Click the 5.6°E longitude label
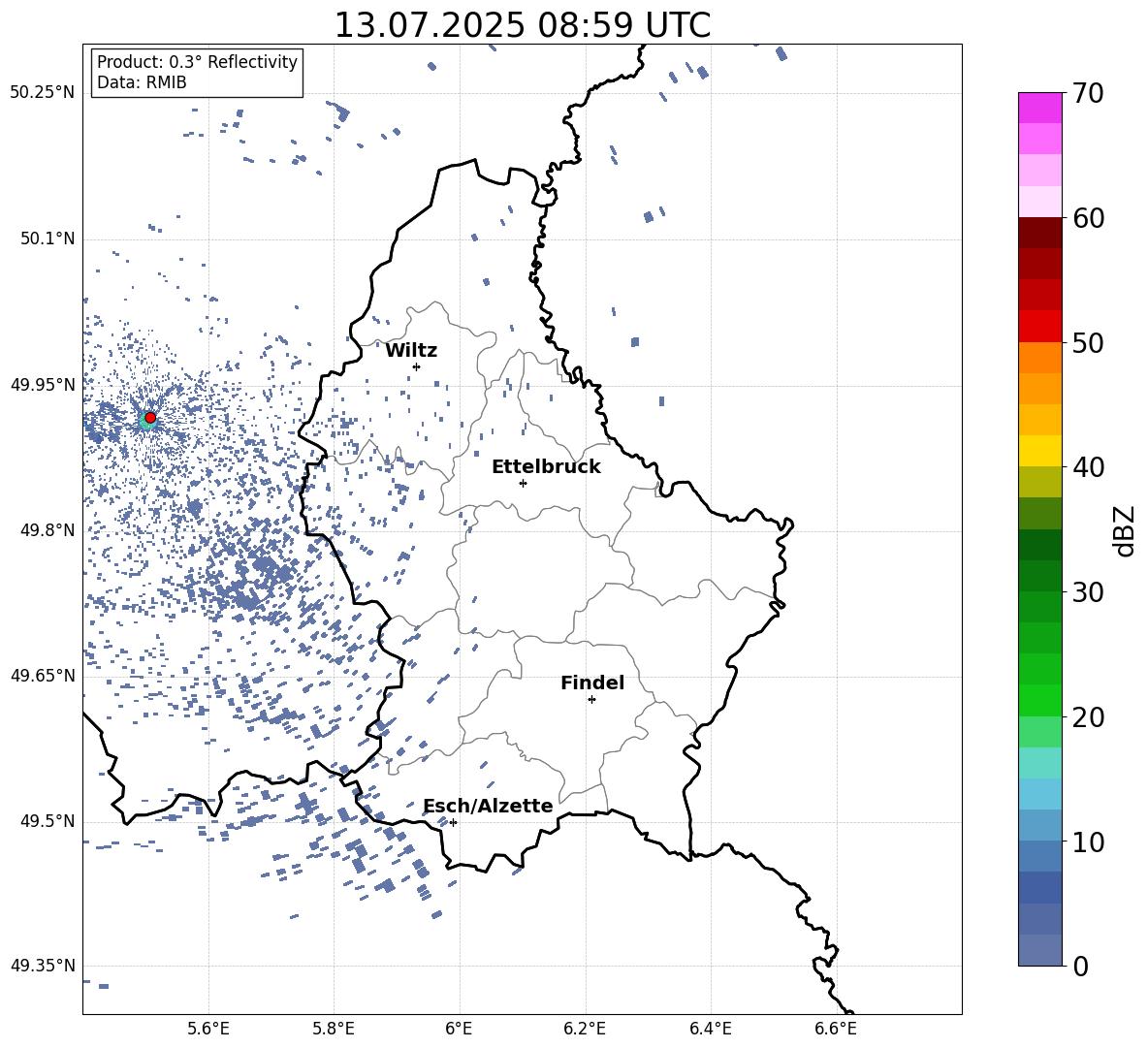This screenshot has height=1048, width=1148. coord(207,1029)
